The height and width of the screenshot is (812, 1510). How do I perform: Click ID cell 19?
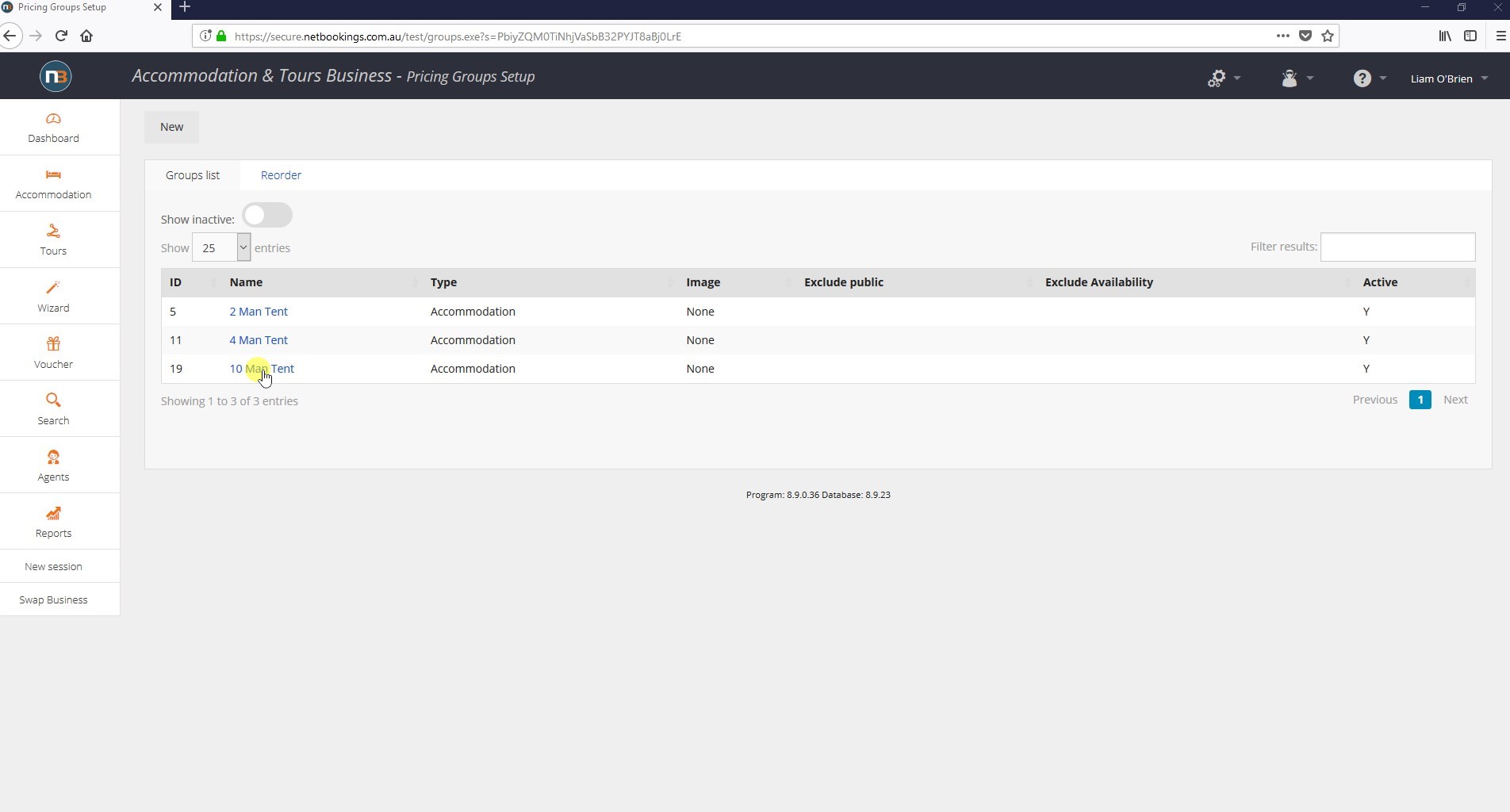click(x=176, y=369)
